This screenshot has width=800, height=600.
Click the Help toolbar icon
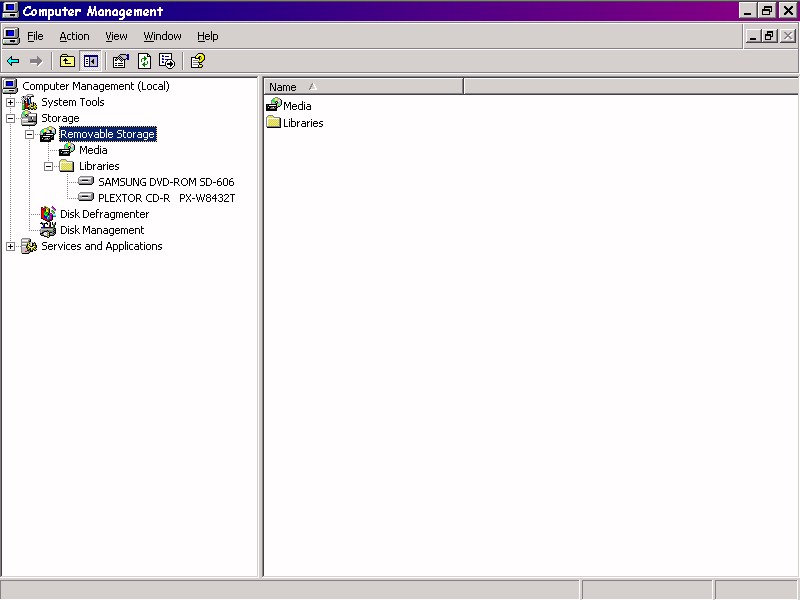[x=198, y=61]
